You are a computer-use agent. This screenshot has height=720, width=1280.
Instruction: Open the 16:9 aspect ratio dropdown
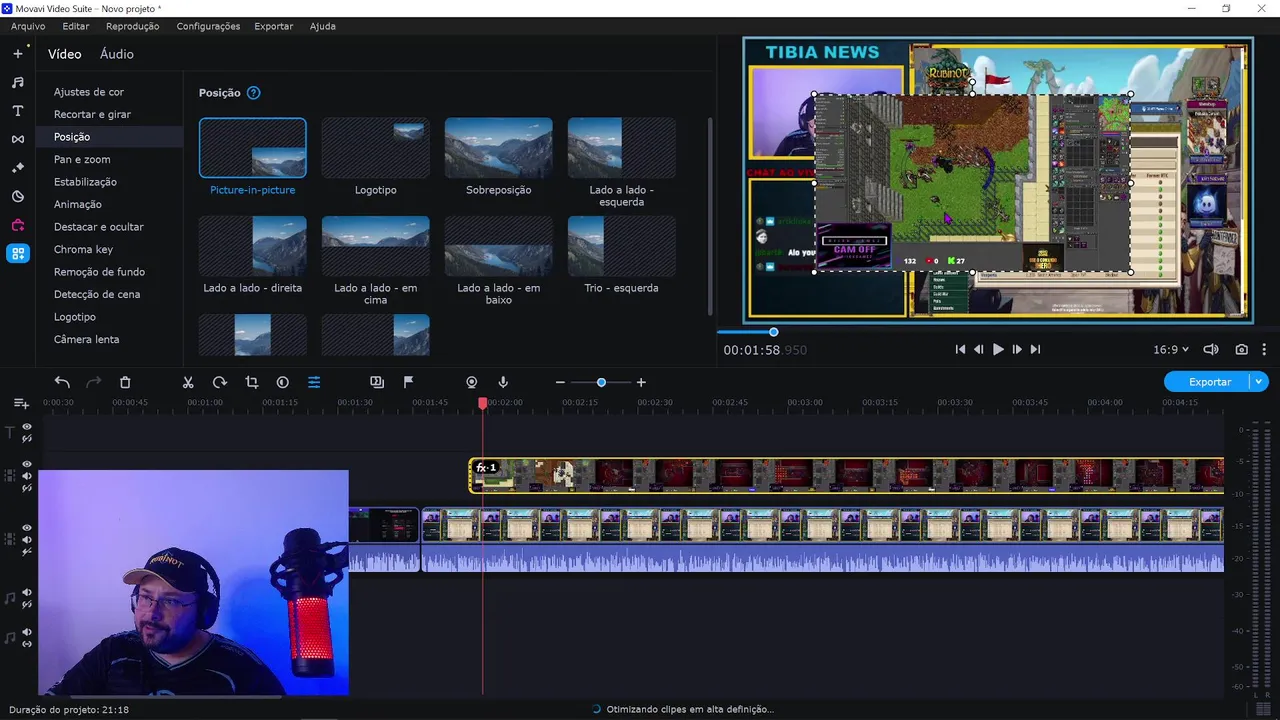(1171, 350)
